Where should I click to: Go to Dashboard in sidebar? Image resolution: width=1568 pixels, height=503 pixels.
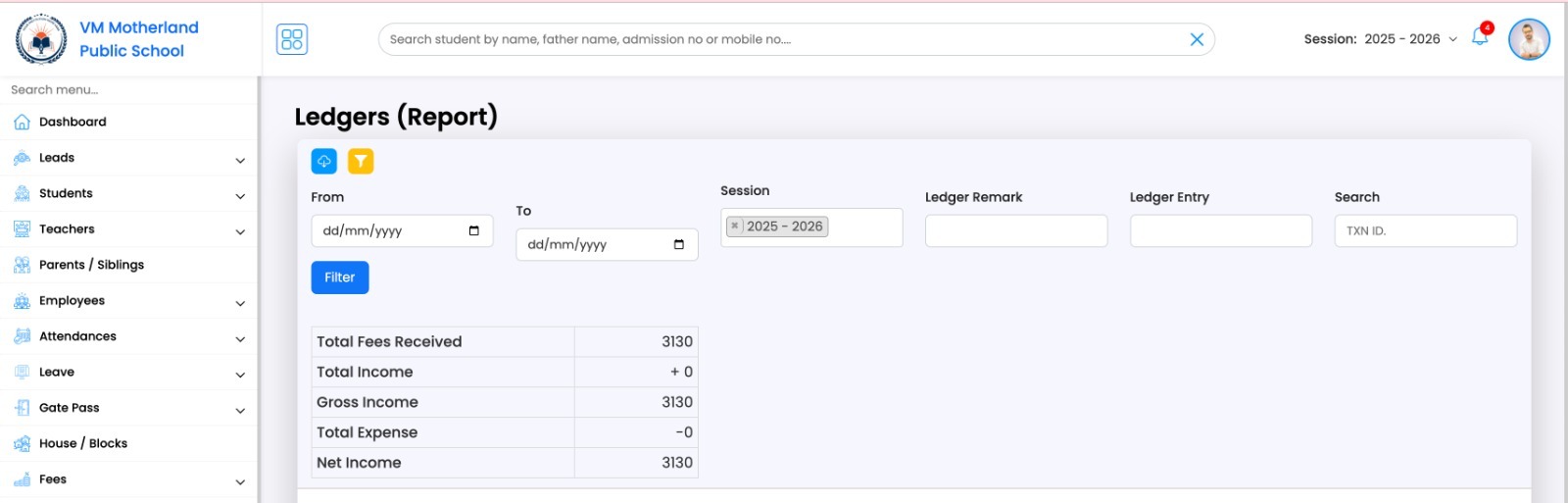click(73, 122)
